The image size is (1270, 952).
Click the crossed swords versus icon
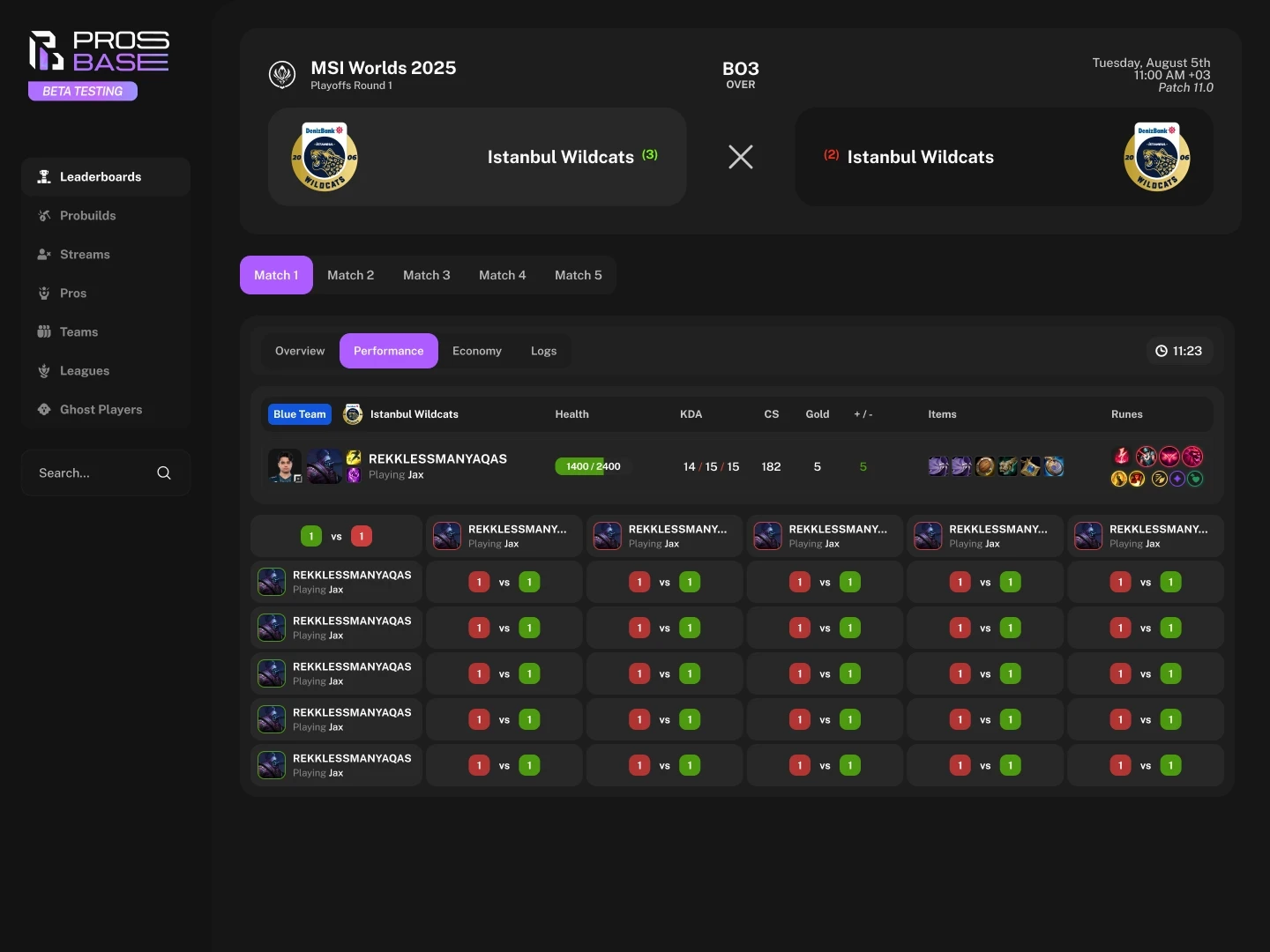(x=741, y=157)
